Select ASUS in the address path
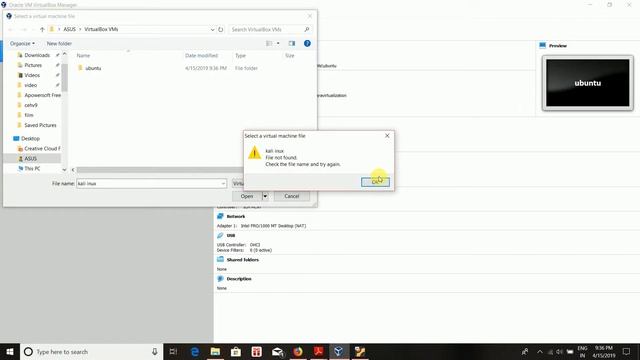Screen dimensions: 640x360 [69, 29]
